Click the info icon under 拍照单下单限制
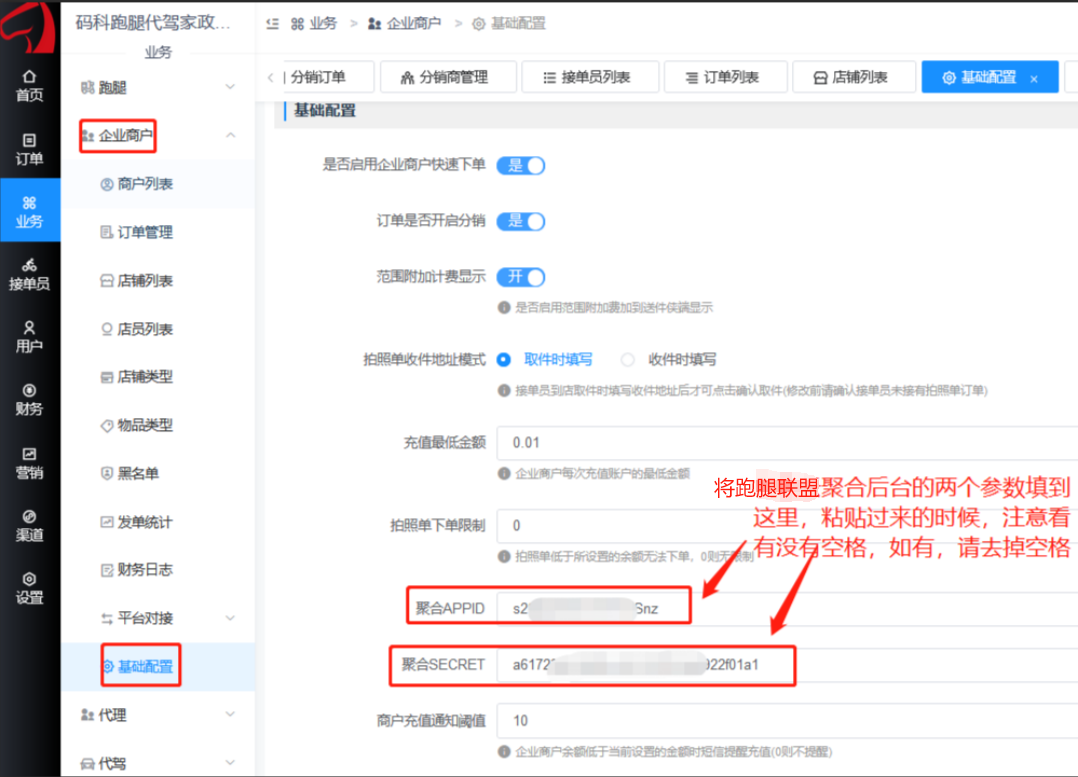1078x777 pixels. pos(504,556)
